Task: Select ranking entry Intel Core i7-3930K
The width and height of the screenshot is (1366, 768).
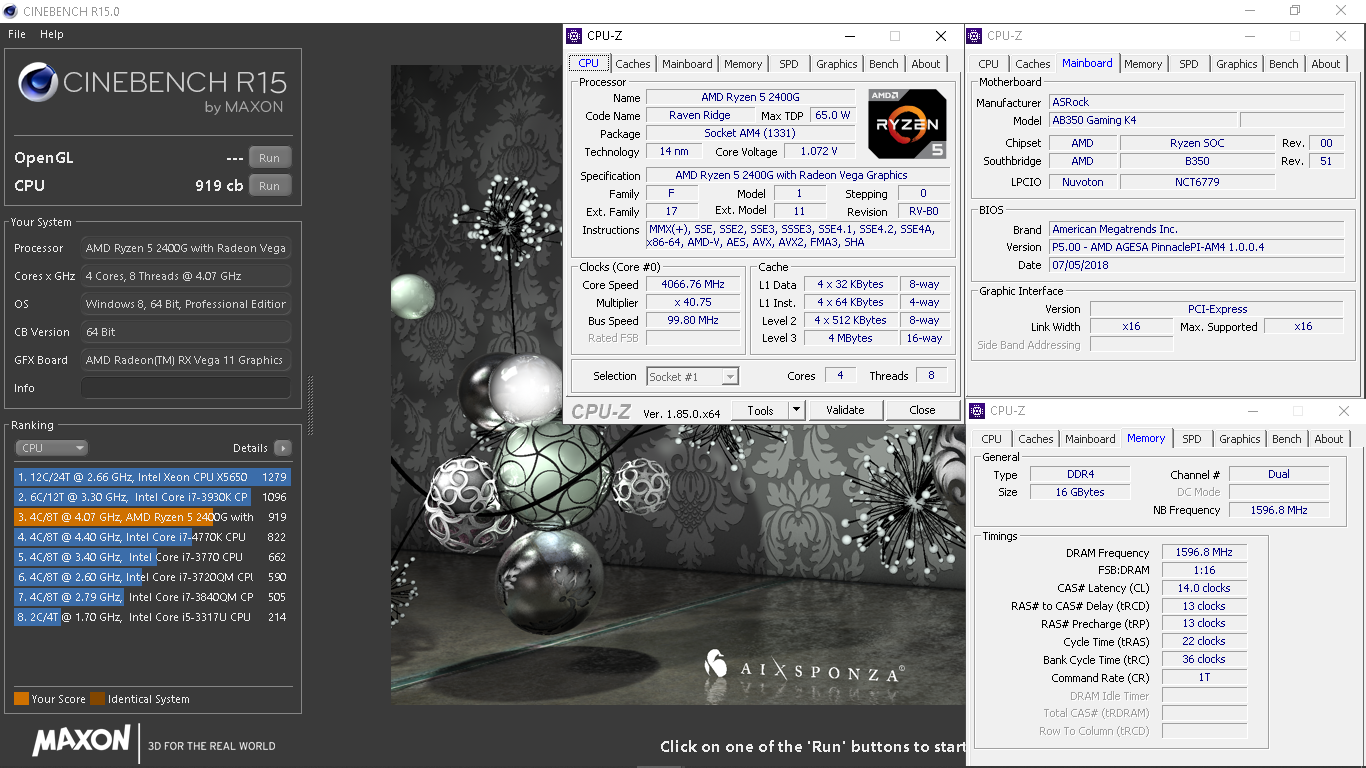Action: point(152,497)
